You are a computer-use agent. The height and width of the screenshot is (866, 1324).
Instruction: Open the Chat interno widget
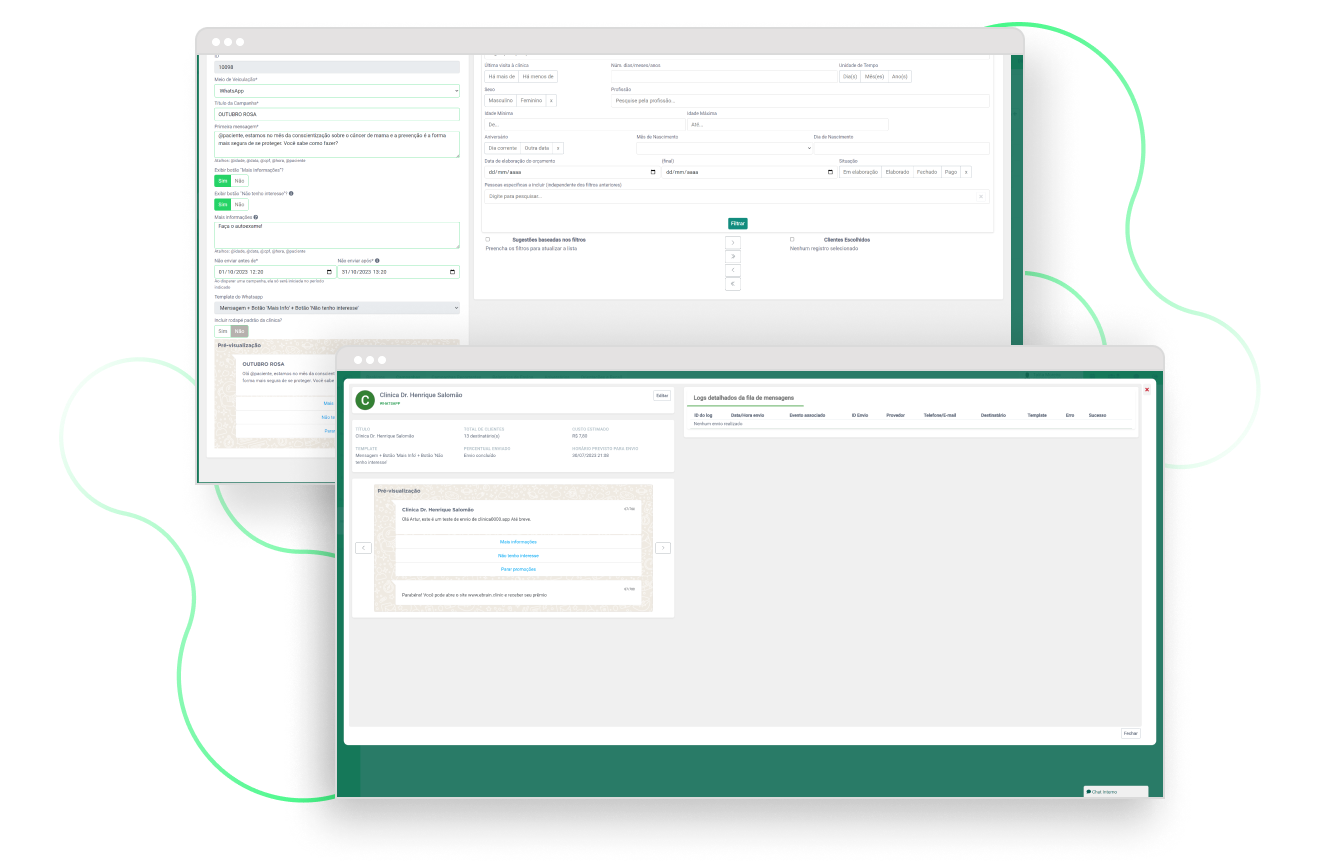click(x=1115, y=792)
